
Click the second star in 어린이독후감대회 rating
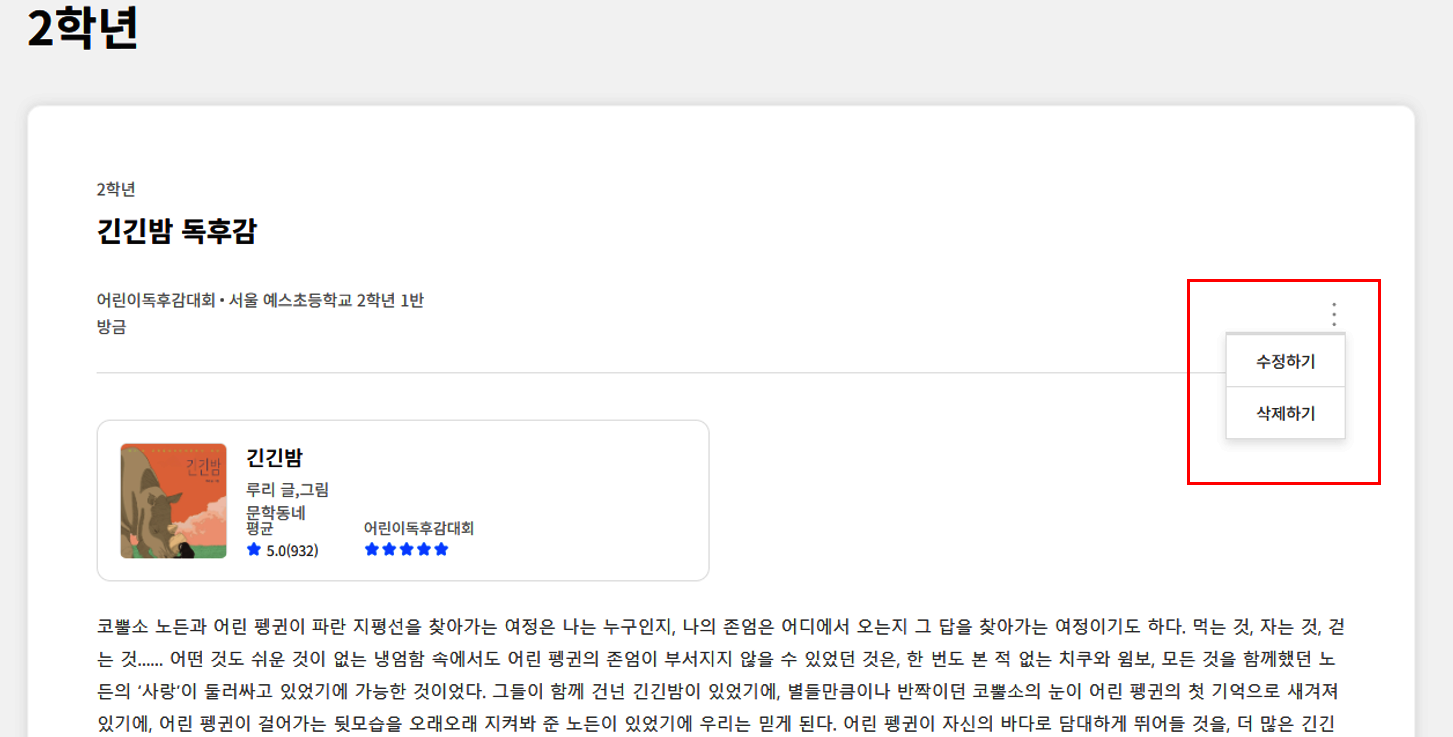(389, 549)
